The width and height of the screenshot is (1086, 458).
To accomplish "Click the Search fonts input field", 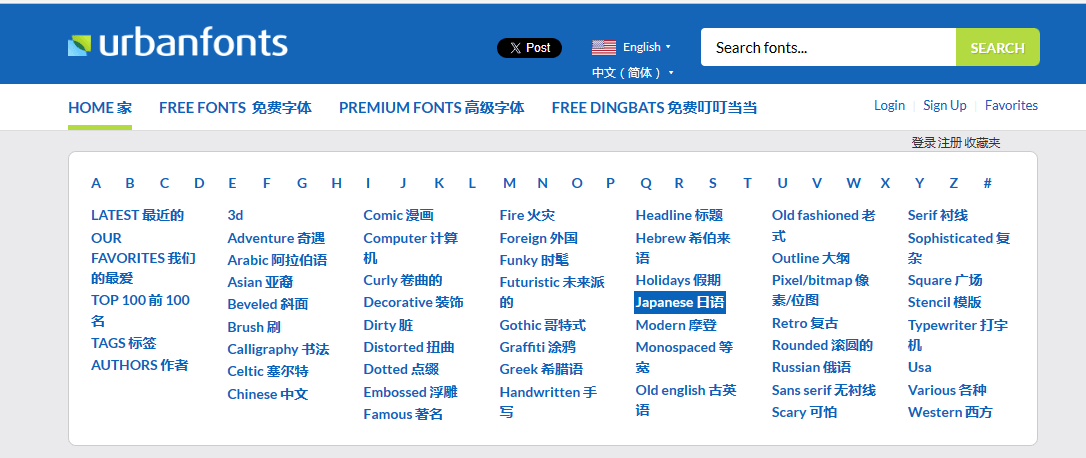I will [827, 47].
